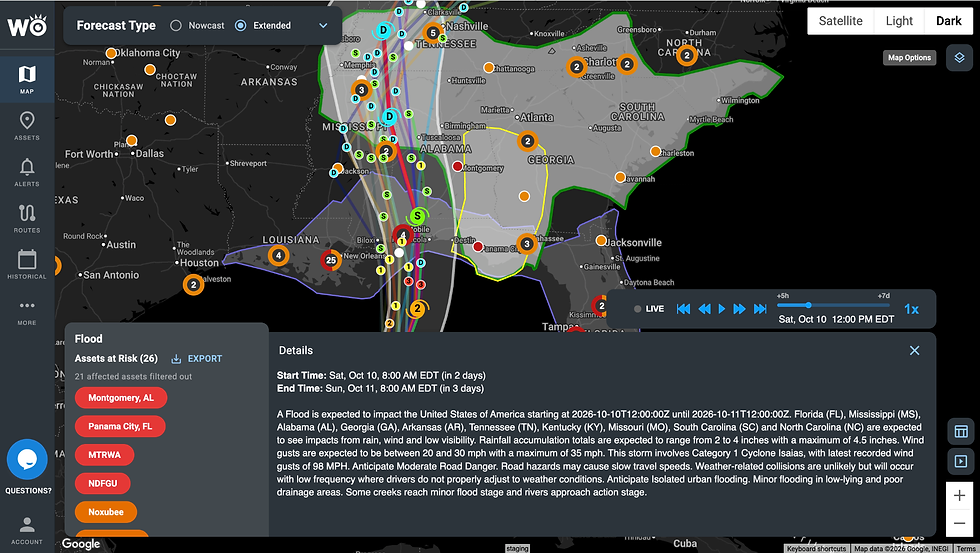
Task: Skip to the timeline end
Action: pos(760,309)
